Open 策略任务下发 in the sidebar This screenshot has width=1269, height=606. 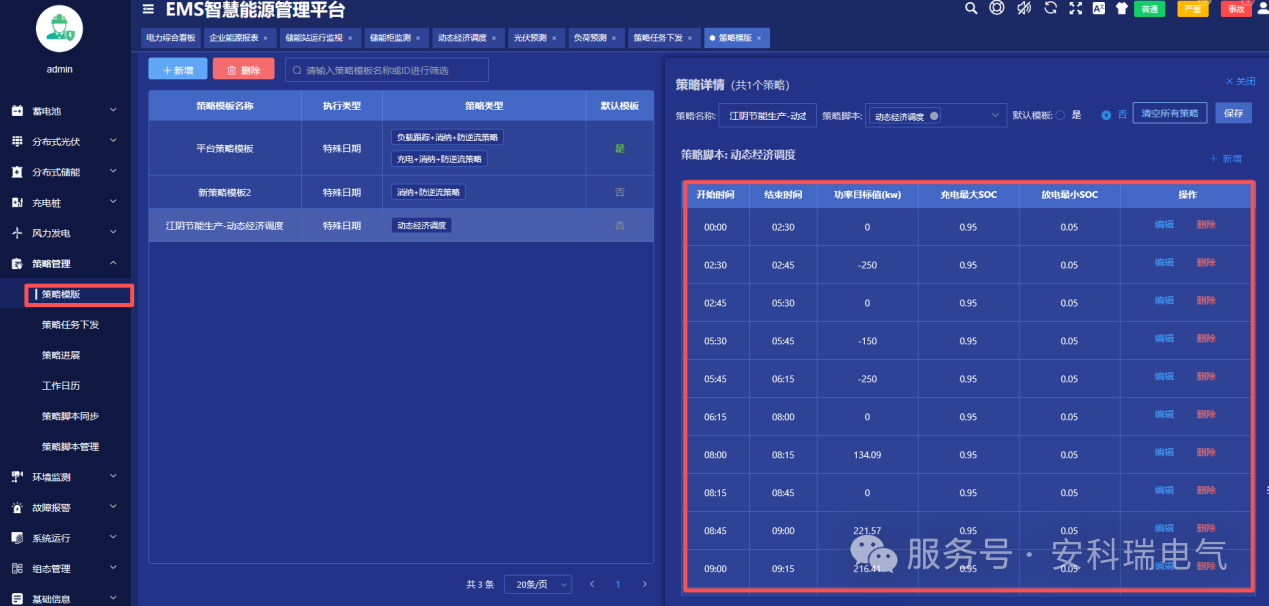pos(70,325)
